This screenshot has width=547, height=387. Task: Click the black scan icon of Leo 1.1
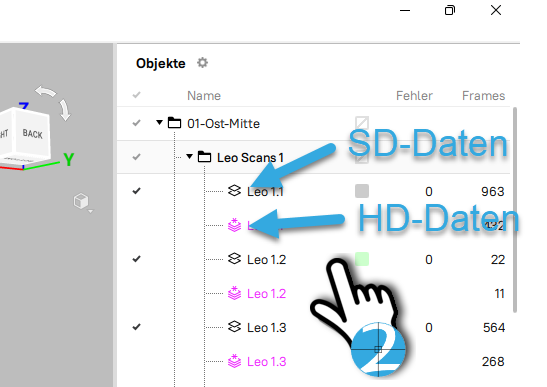pyautogui.click(x=234, y=191)
